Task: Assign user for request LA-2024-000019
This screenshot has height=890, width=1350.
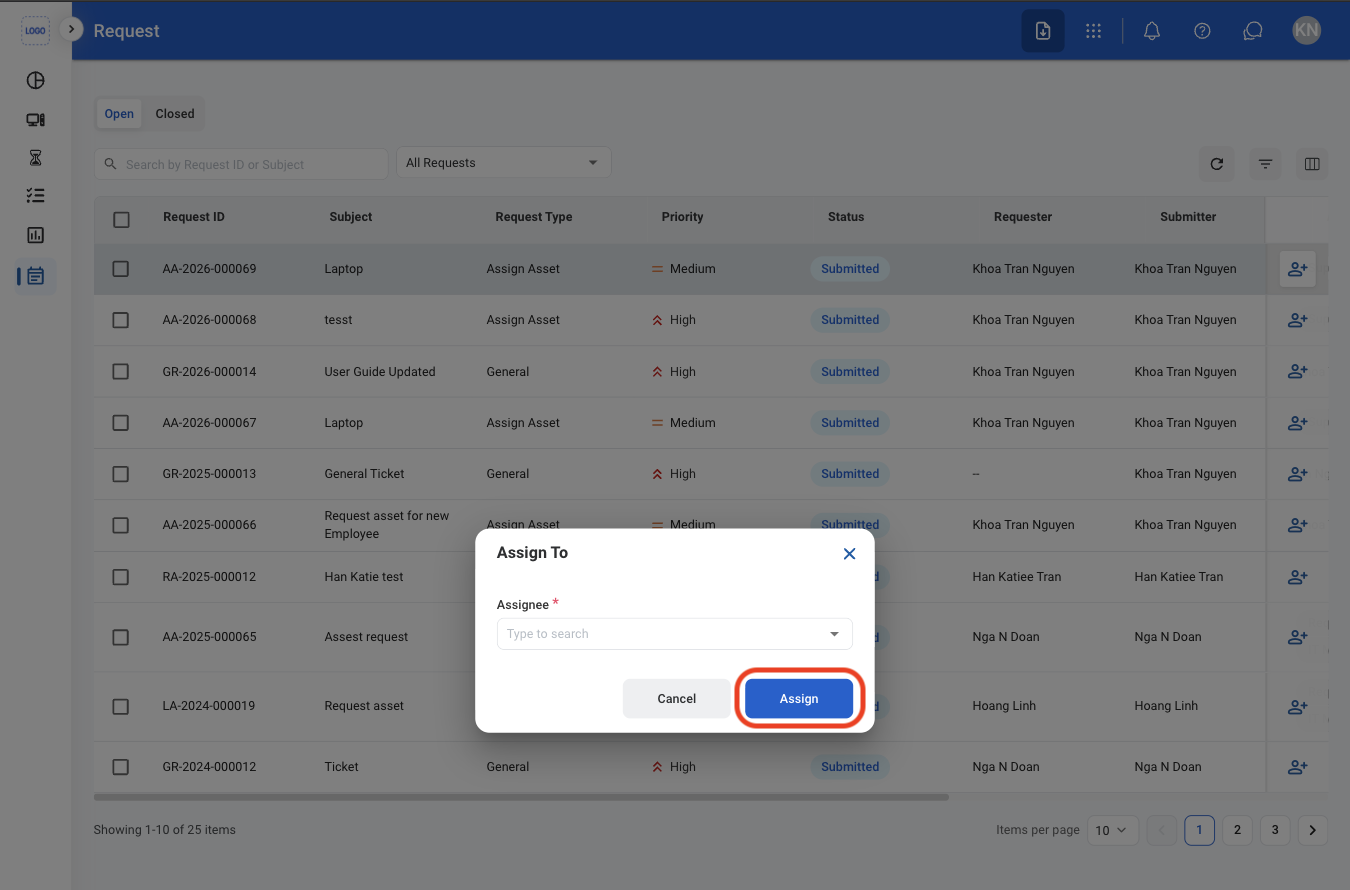Action: [1297, 706]
